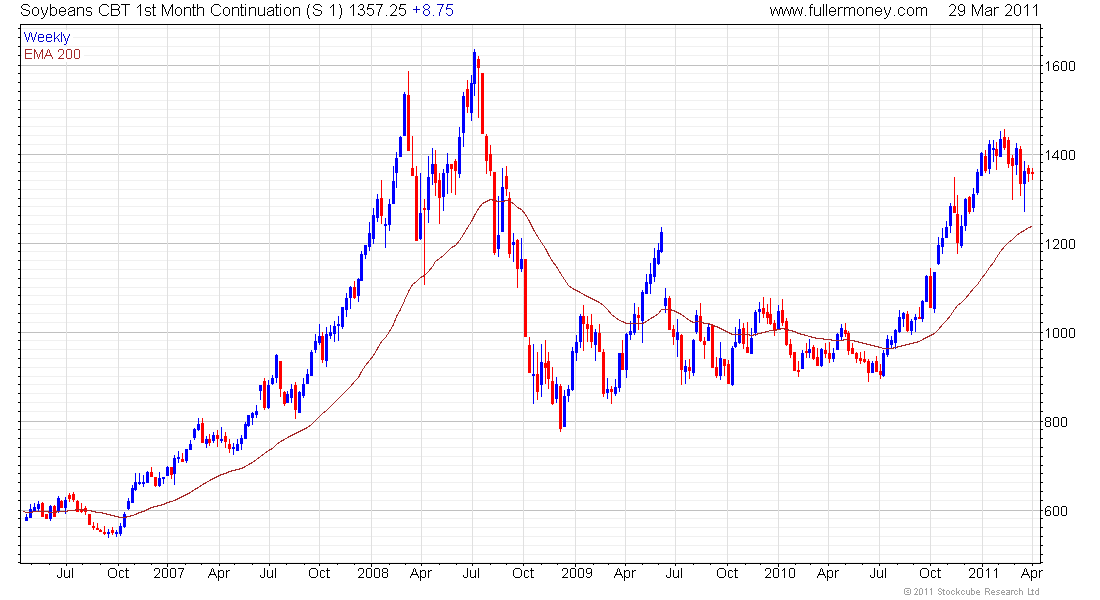The width and height of the screenshot is (1100, 600).
Task: Click the 2008 year label on time axis
Action: click(x=373, y=573)
